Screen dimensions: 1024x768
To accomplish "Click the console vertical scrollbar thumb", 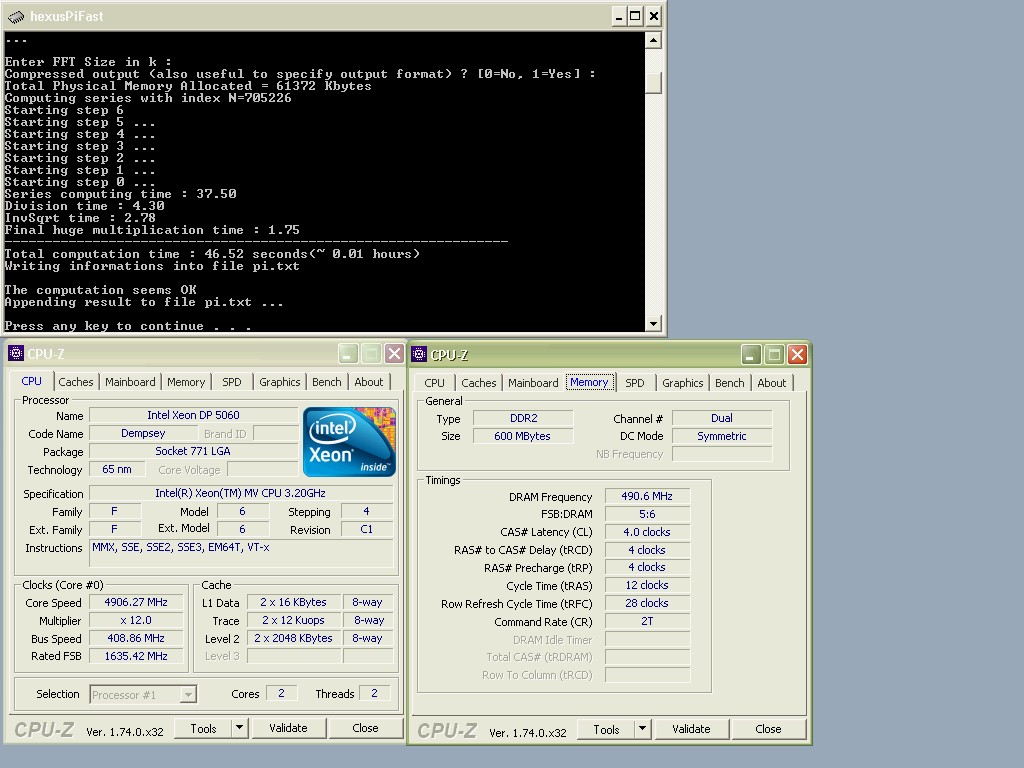I will (x=654, y=83).
